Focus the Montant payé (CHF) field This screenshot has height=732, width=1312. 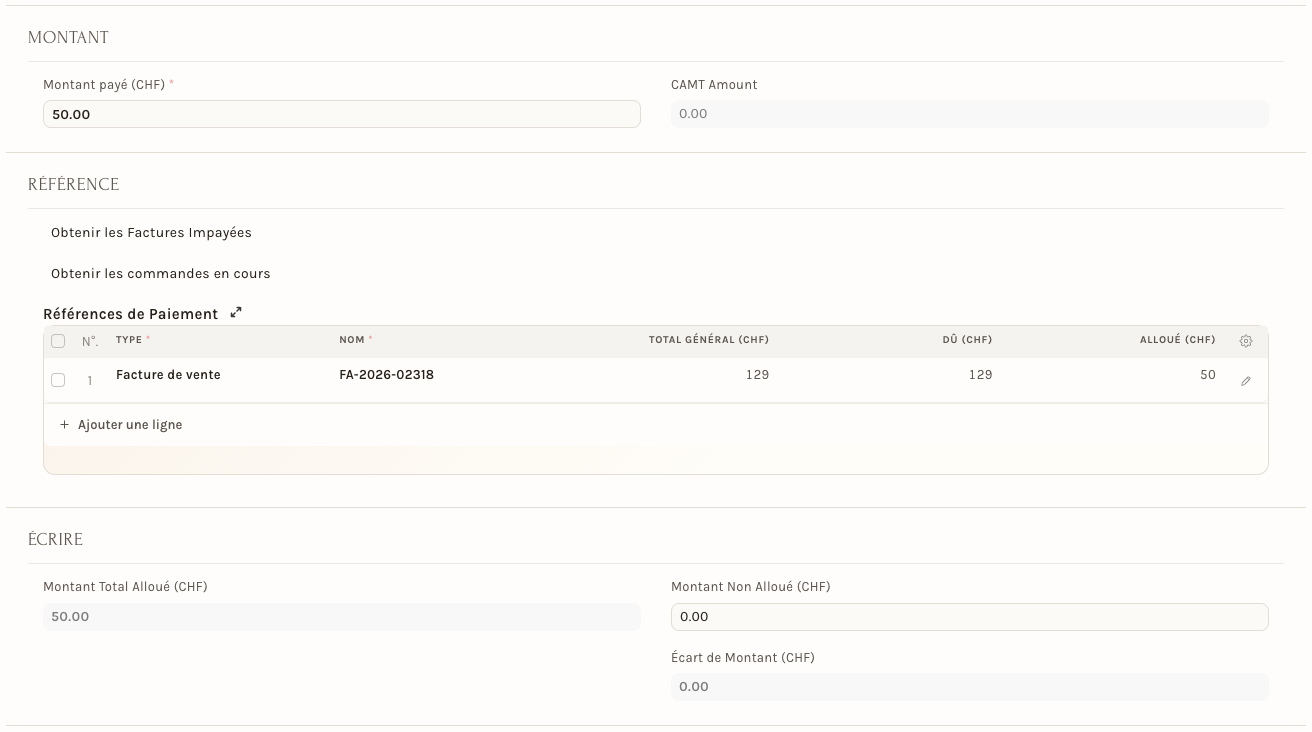tap(341, 114)
